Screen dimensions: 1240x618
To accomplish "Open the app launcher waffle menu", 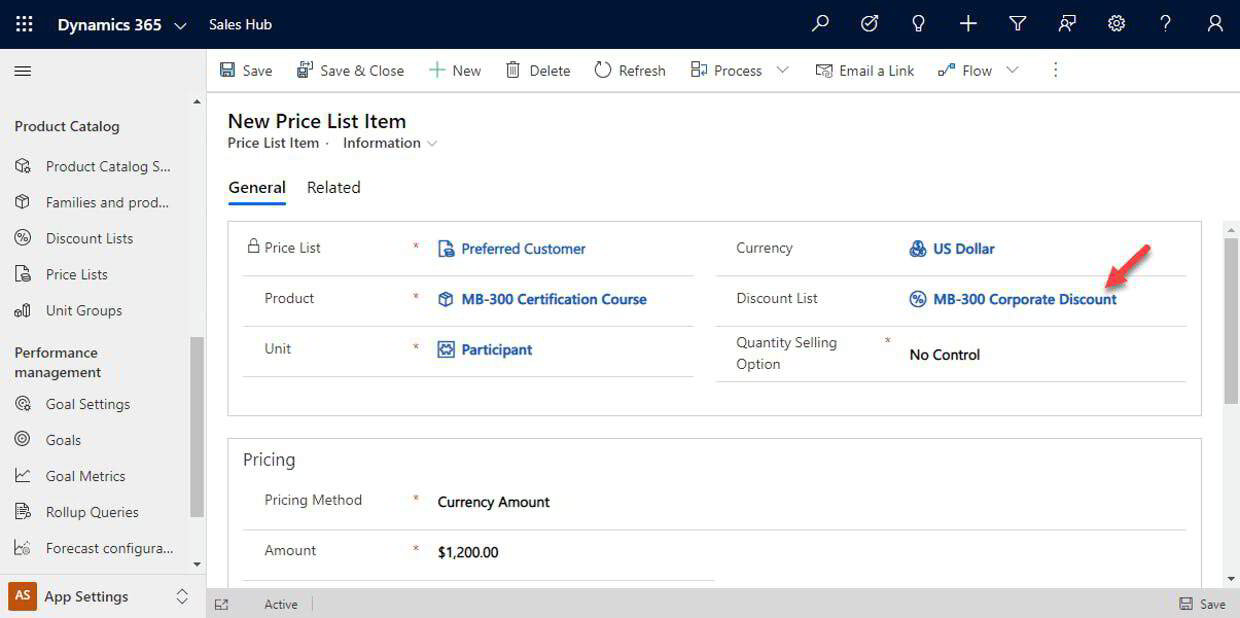I will coord(22,23).
